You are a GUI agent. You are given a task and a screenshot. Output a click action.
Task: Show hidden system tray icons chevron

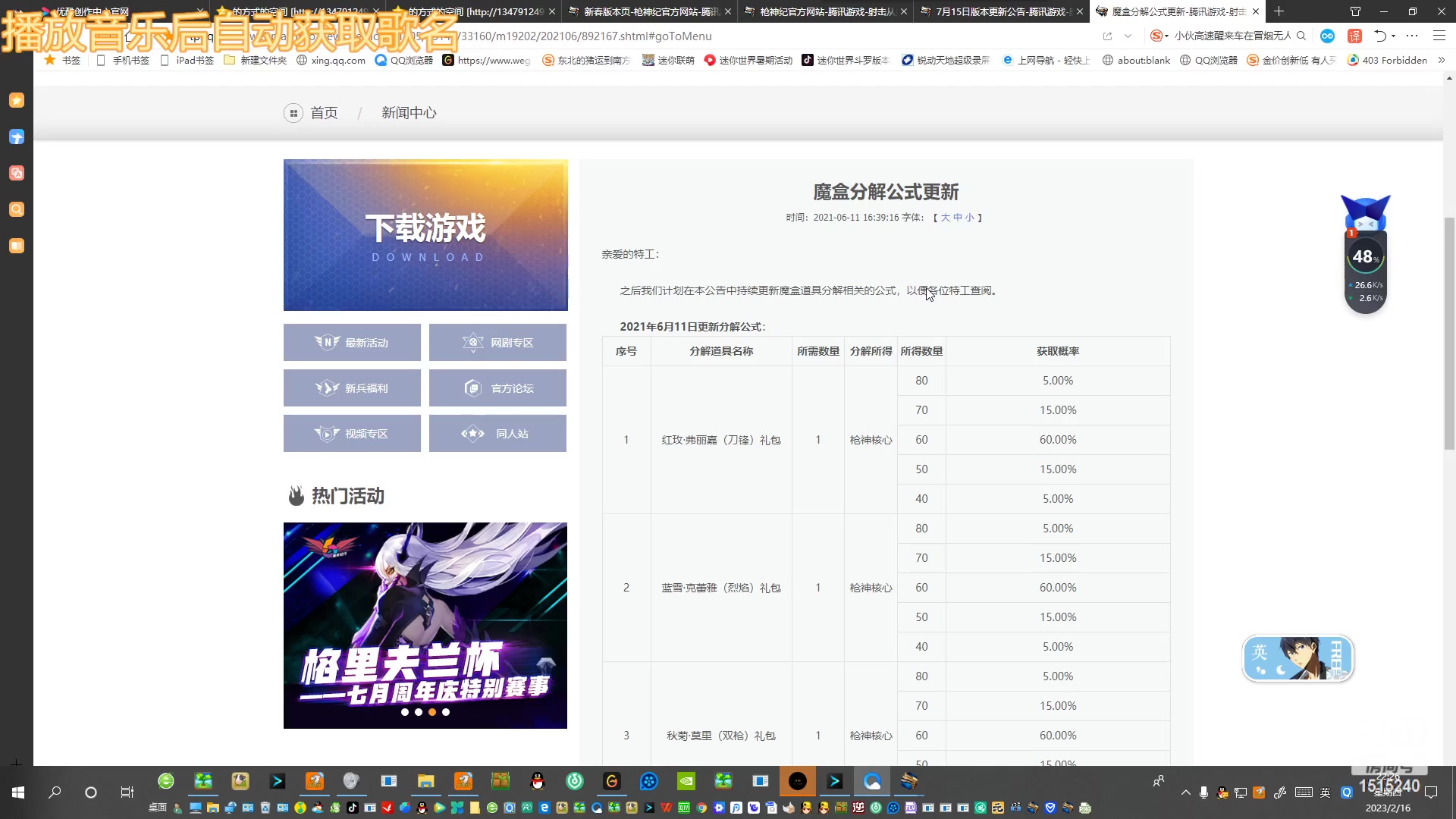(1186, 792)
